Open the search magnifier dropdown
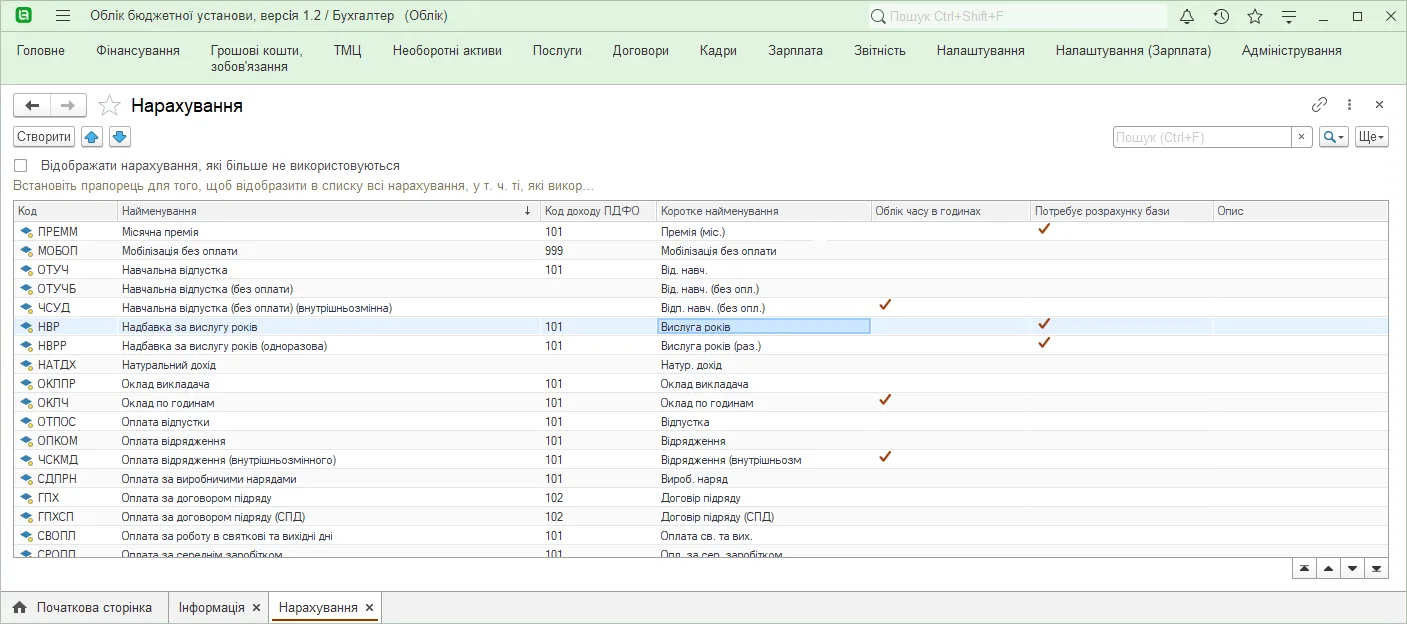The width and height of the screenshot is (1407, 624). [1334, 137]
